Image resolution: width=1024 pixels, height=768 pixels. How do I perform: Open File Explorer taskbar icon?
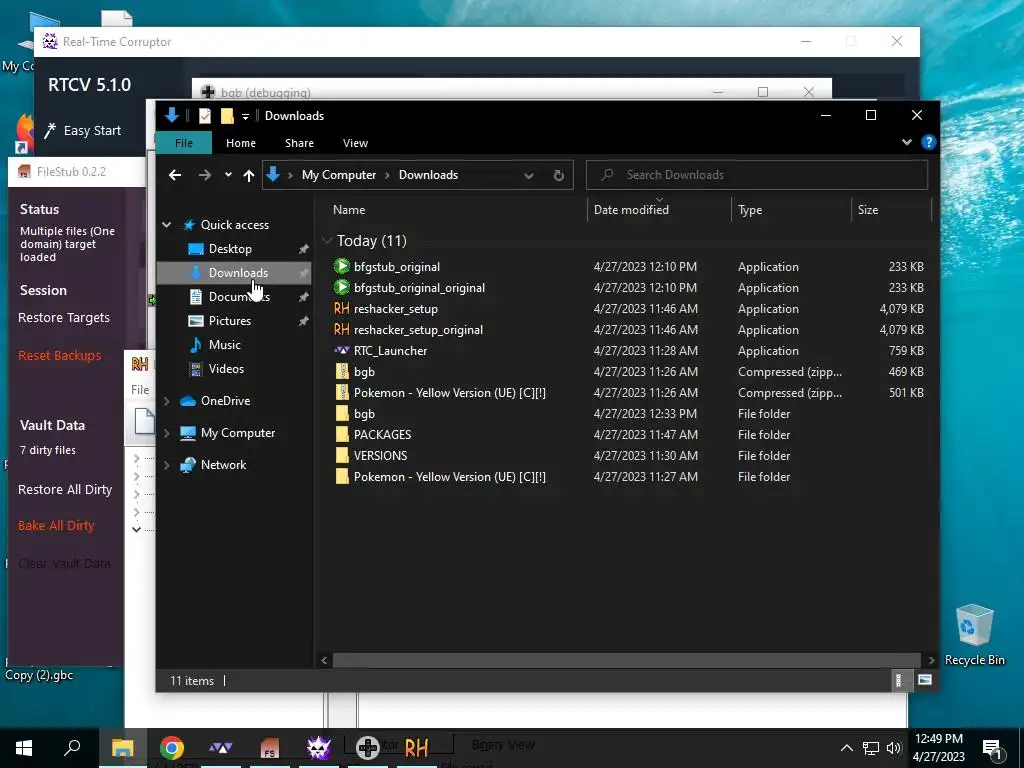(122, 748)
